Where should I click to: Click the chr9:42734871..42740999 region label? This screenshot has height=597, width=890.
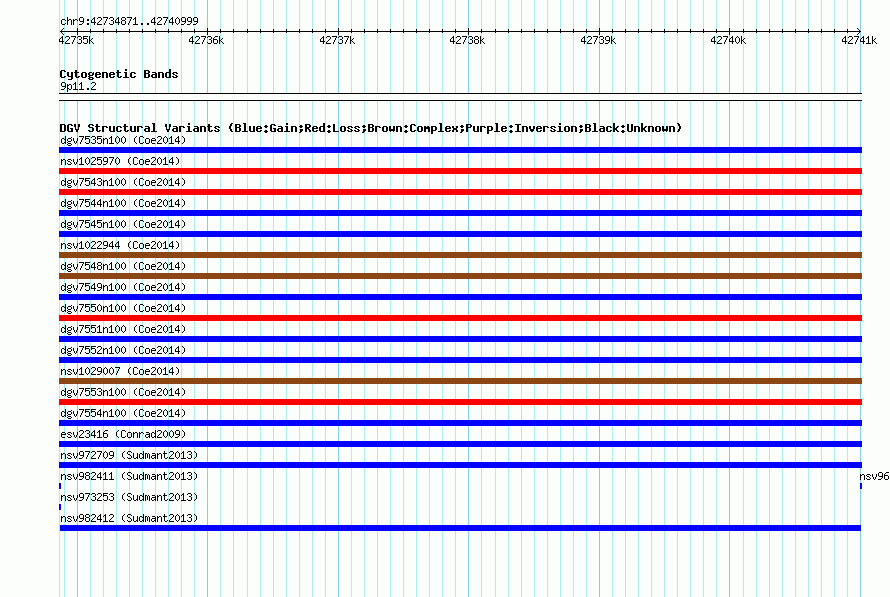point(129,21)
